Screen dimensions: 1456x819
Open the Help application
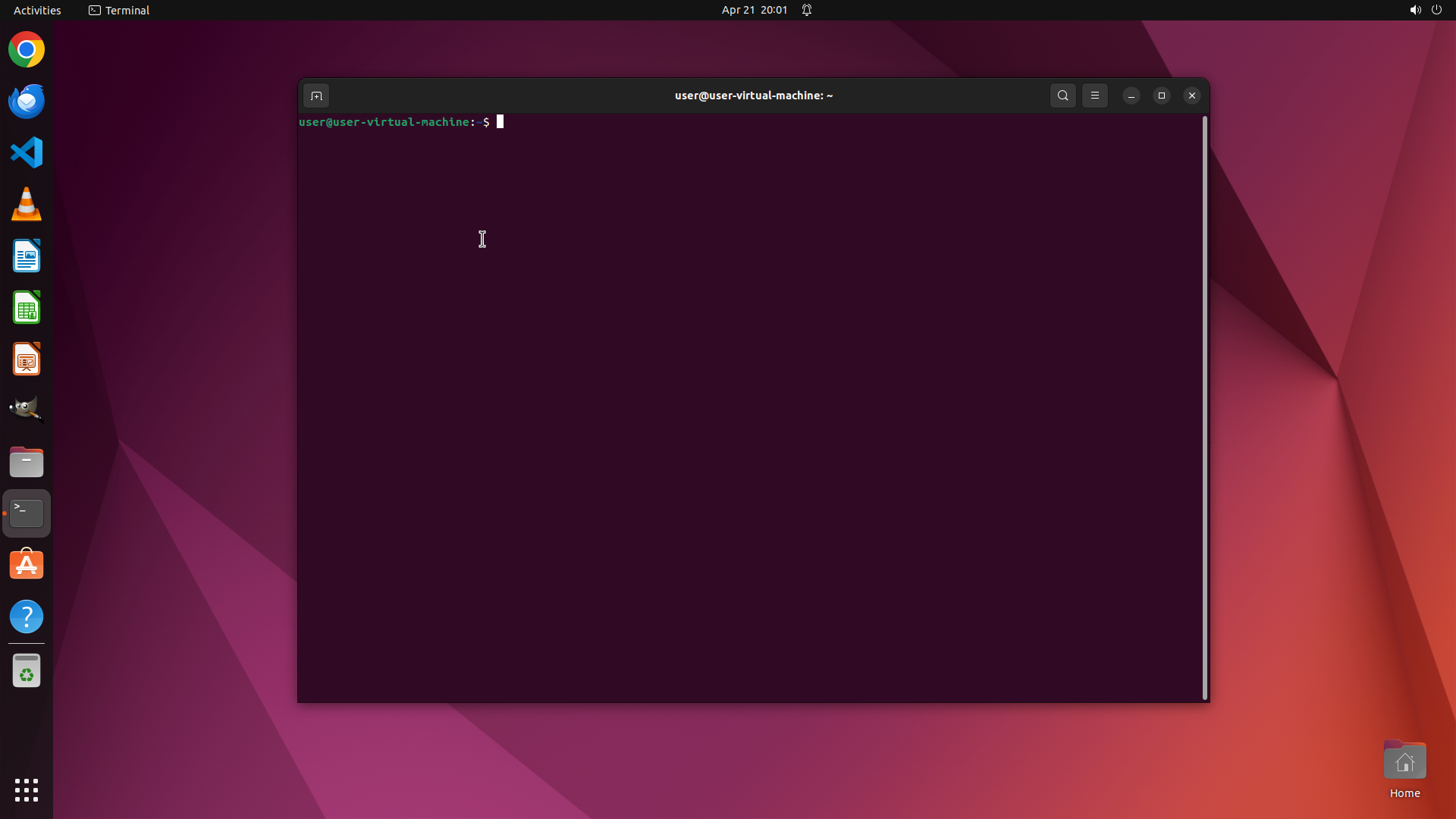coord(27,617)
